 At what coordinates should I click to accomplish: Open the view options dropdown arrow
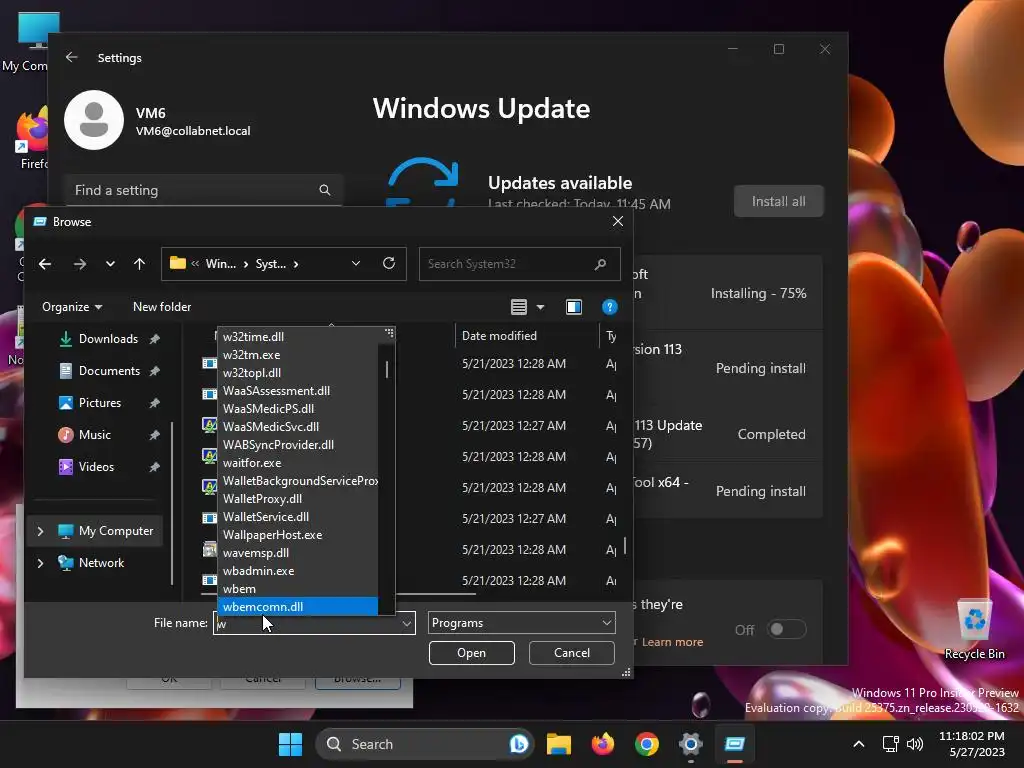click(540, 307)
